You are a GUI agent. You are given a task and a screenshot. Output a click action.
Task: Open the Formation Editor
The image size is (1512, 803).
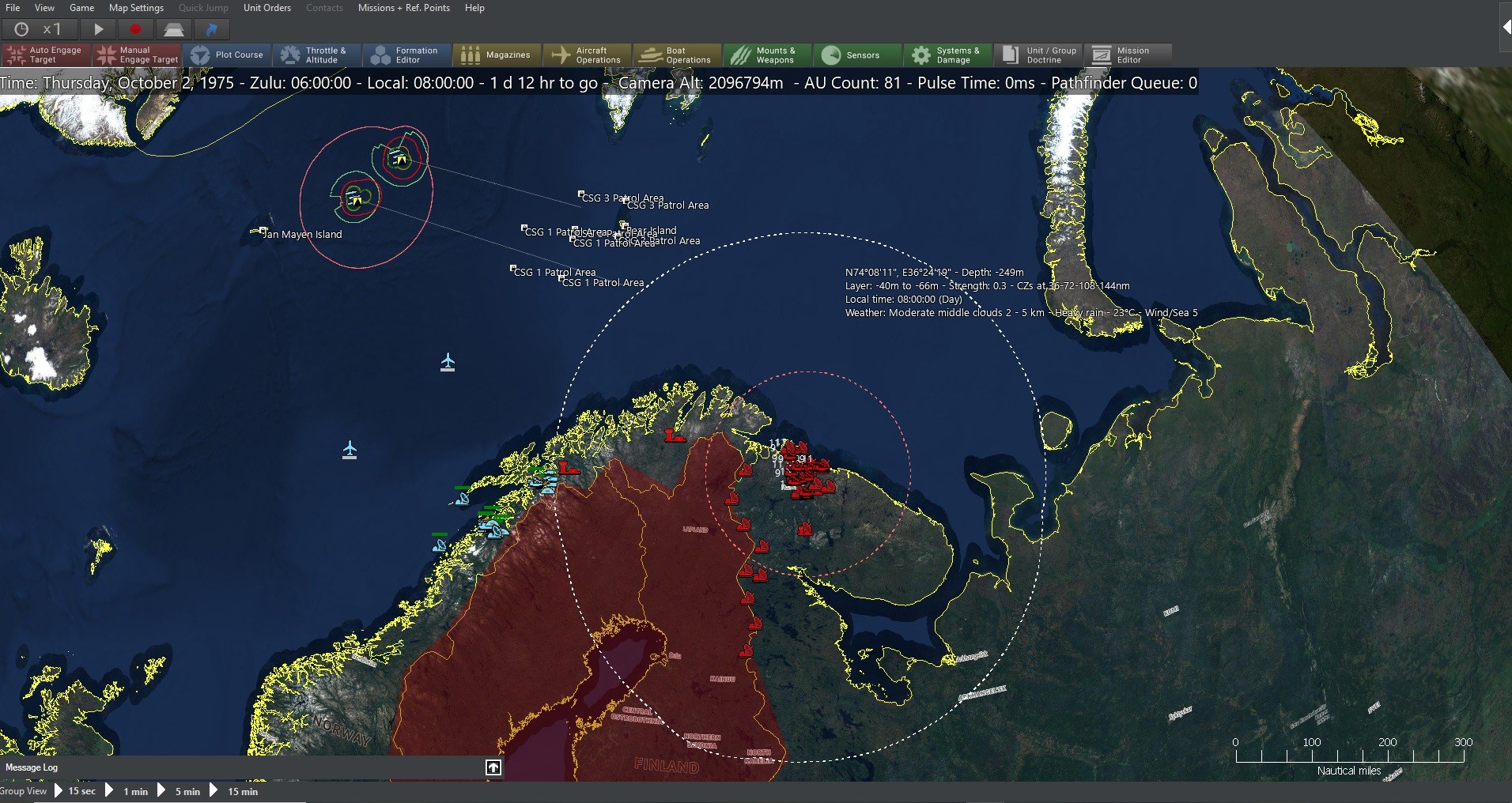click(x=406, y=55)
